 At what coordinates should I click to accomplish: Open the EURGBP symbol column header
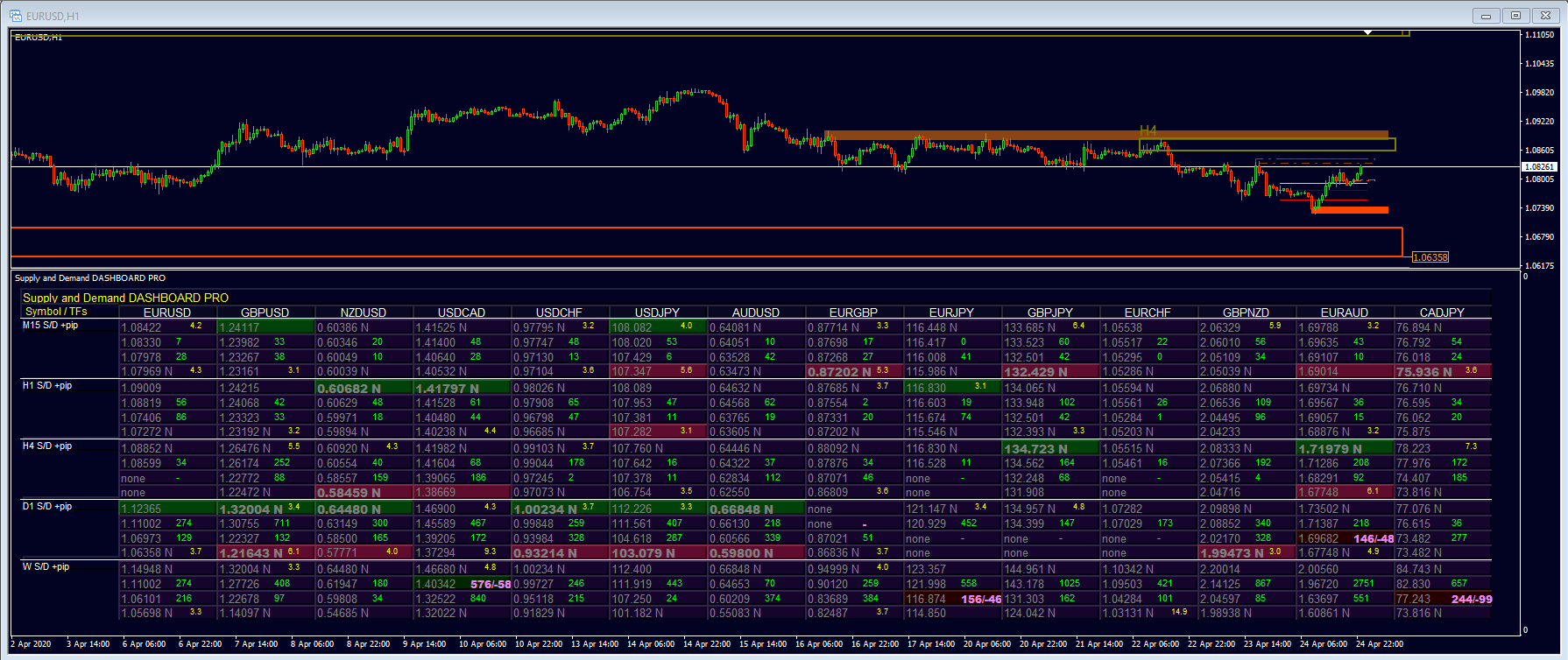854,312
